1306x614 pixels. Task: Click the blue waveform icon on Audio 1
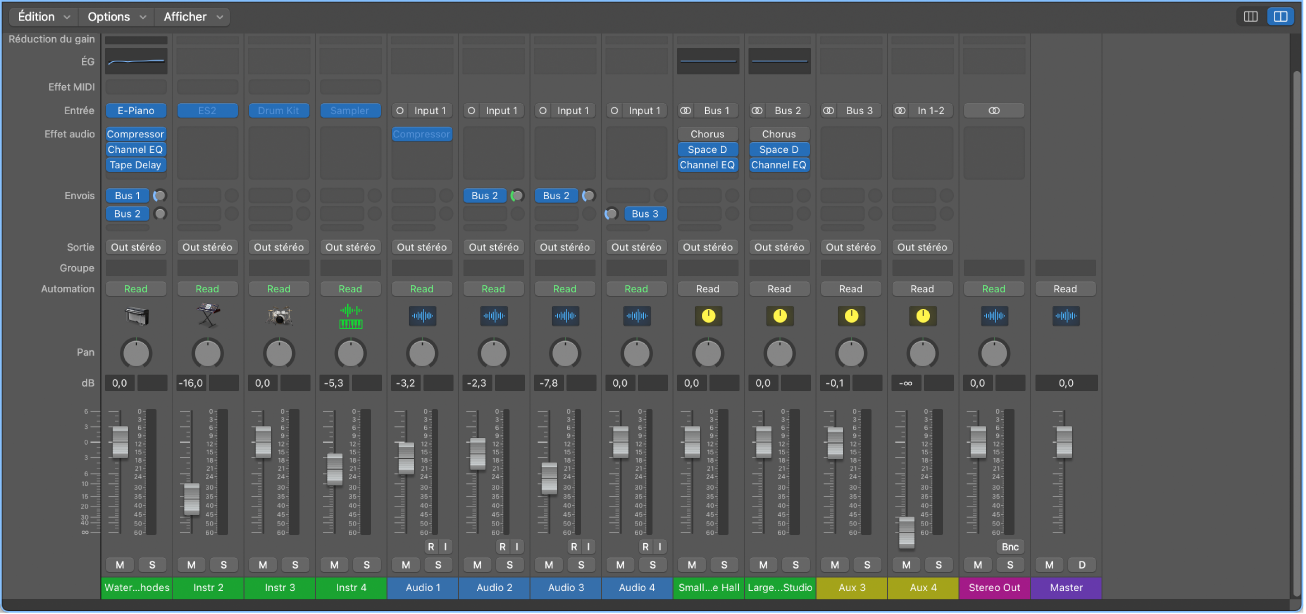[x=422, y=315]
